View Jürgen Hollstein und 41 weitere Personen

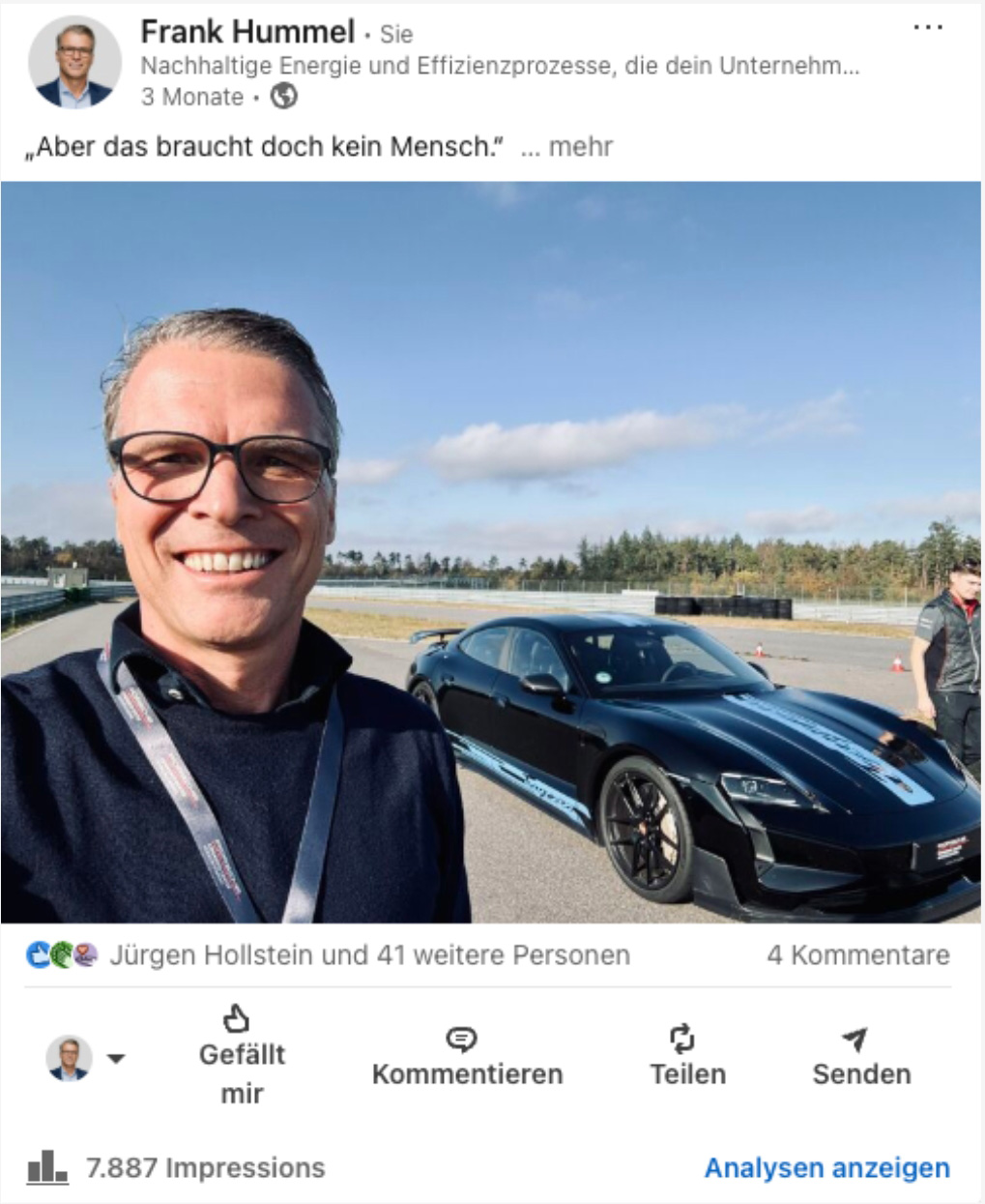coord(370,955)
